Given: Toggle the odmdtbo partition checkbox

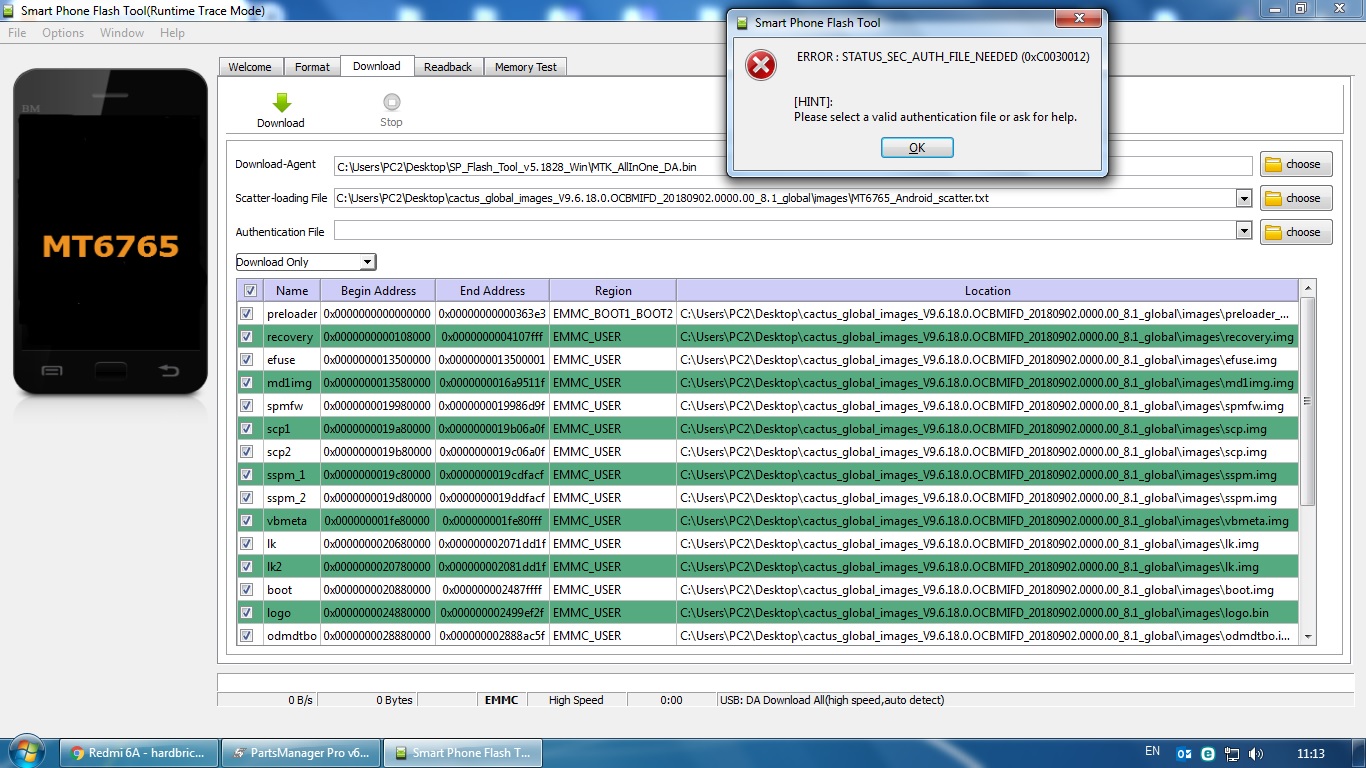Looking at the screenshot, I should [246, 636].
